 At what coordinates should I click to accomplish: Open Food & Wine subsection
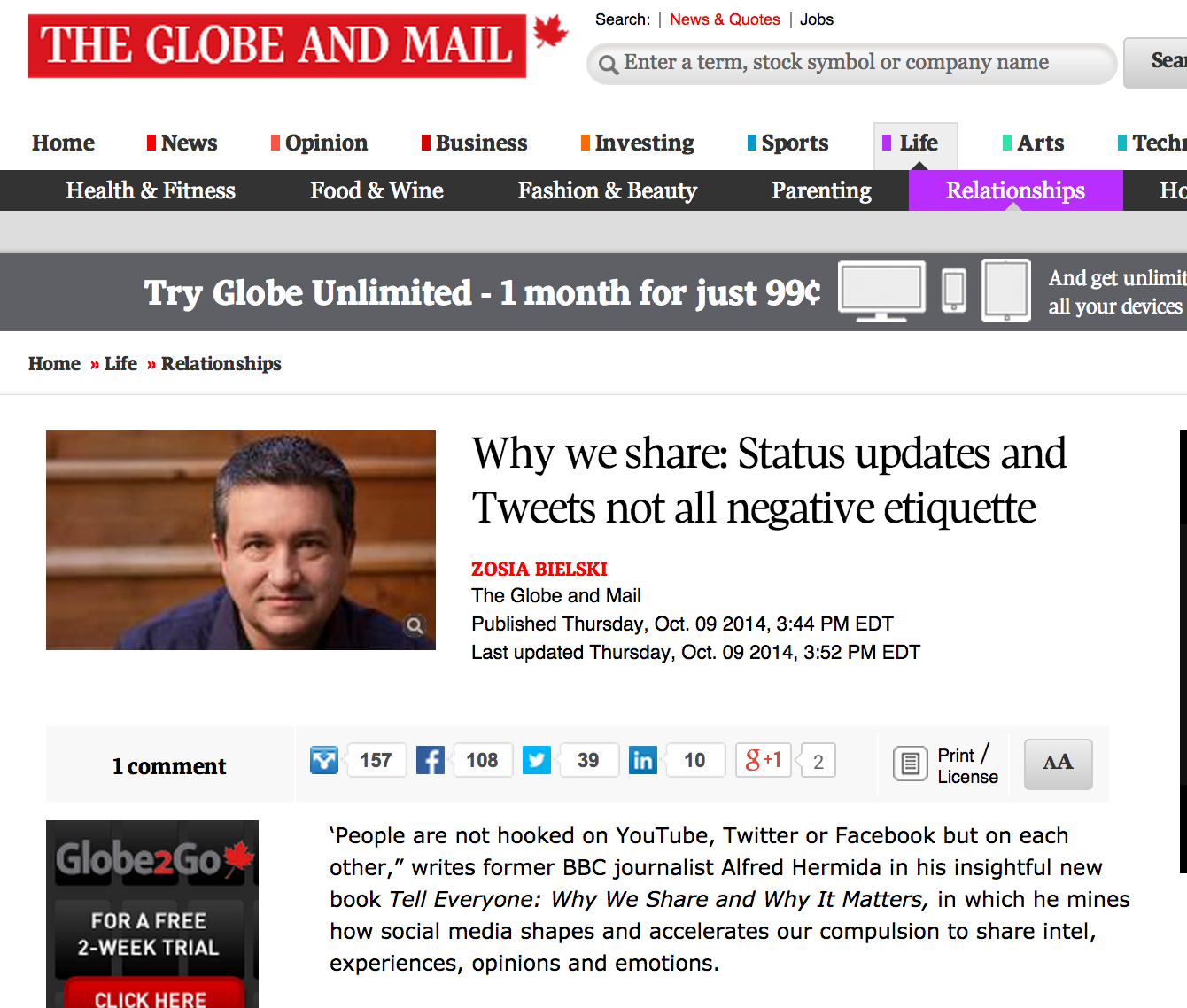[376, 190]
